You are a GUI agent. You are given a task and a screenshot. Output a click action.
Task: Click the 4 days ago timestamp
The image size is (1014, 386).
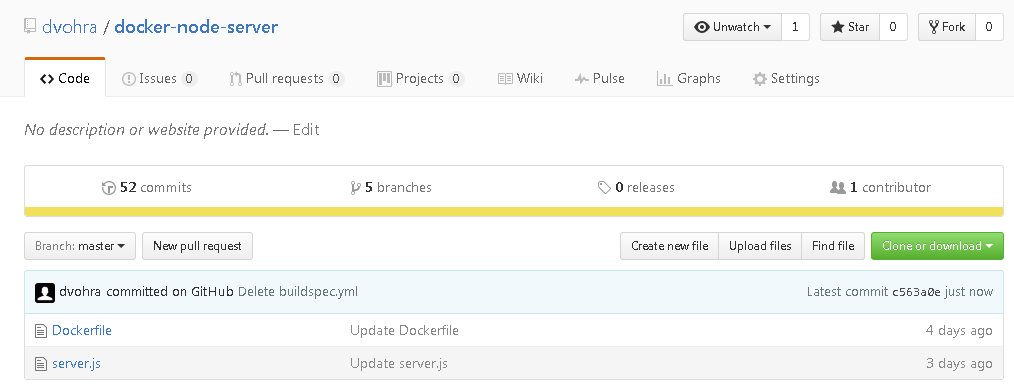point(958,330)
